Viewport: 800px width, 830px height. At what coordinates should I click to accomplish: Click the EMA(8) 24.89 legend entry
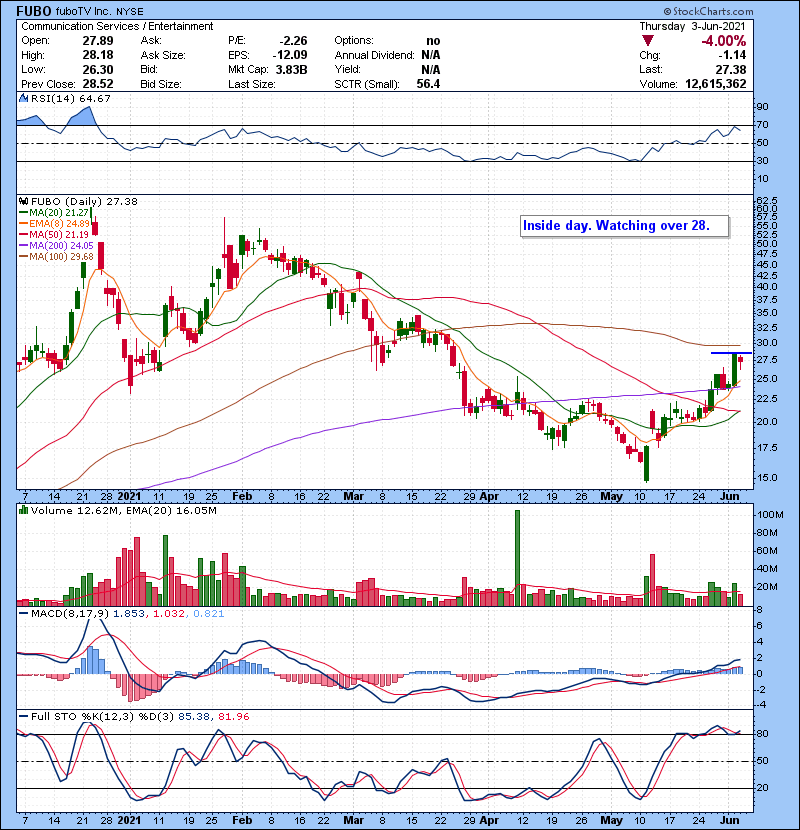54,224
